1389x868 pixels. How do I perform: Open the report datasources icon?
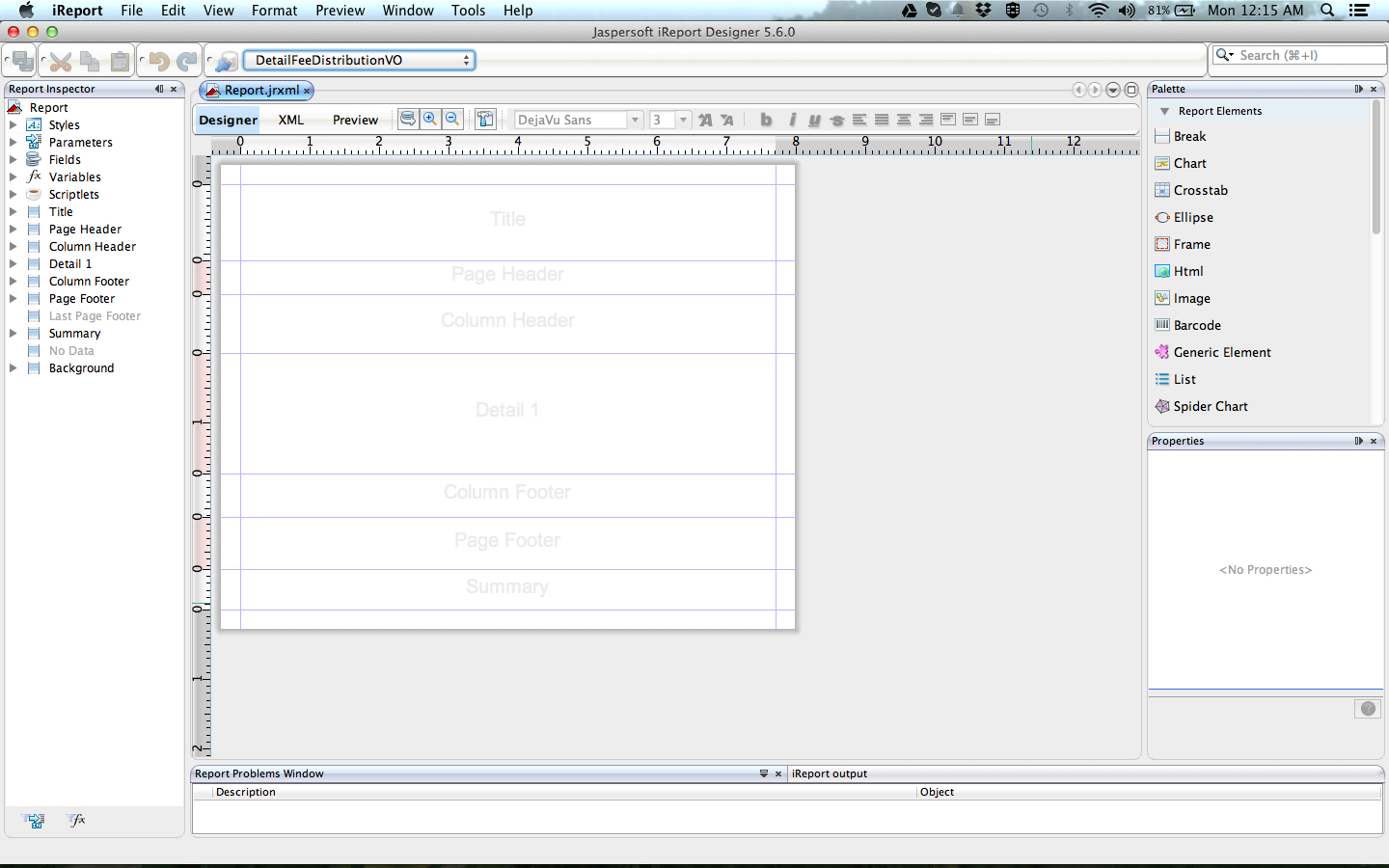click(226, 62)
